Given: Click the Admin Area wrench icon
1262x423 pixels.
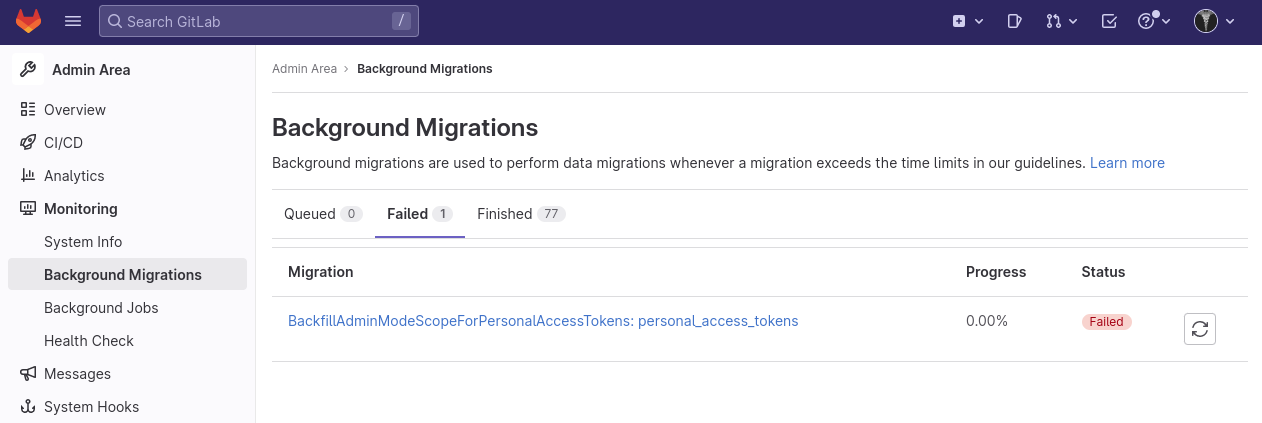Looking at the screenshot, I should pos(28,70).
